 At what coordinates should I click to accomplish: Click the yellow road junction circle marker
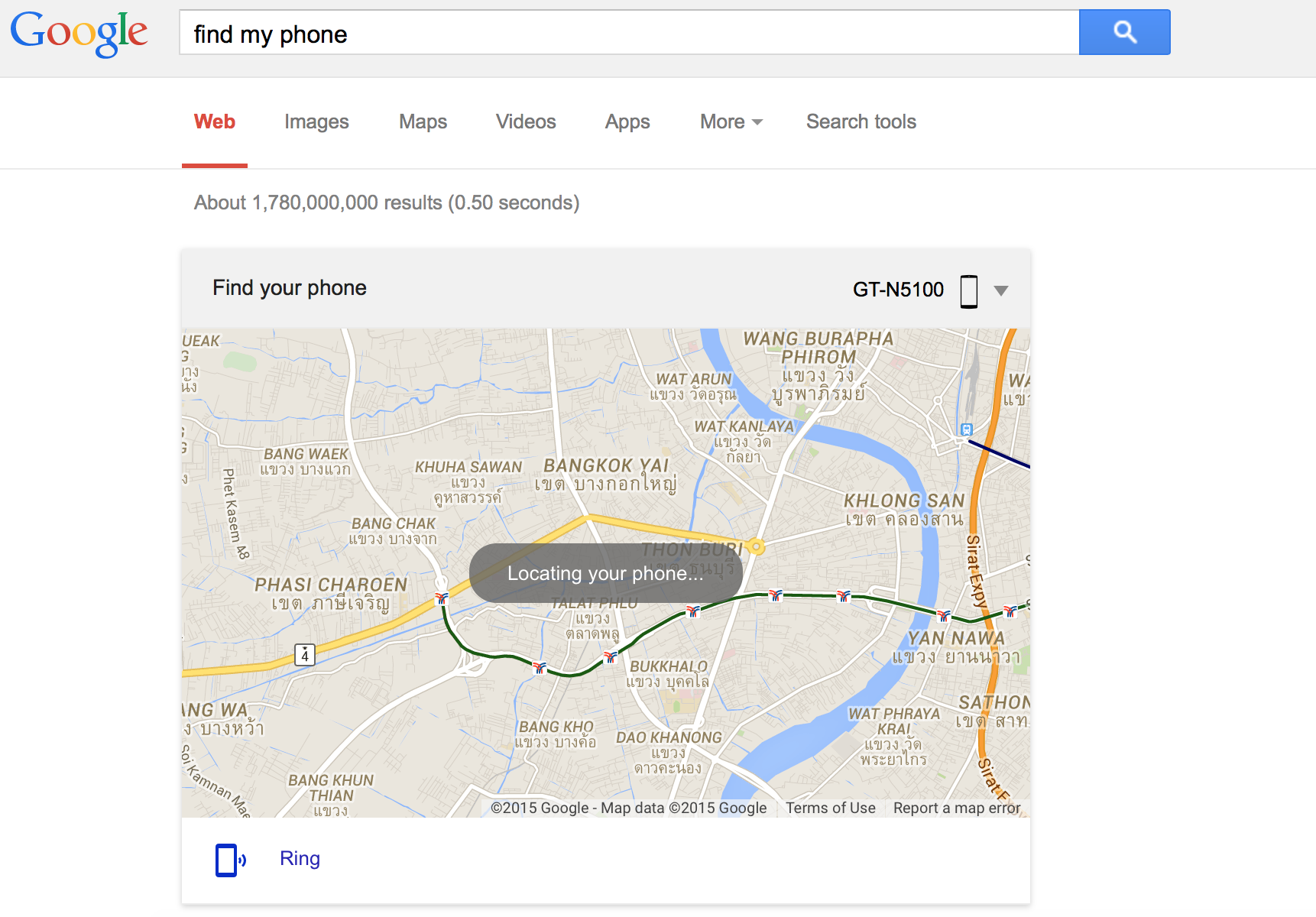coord(756,546)
